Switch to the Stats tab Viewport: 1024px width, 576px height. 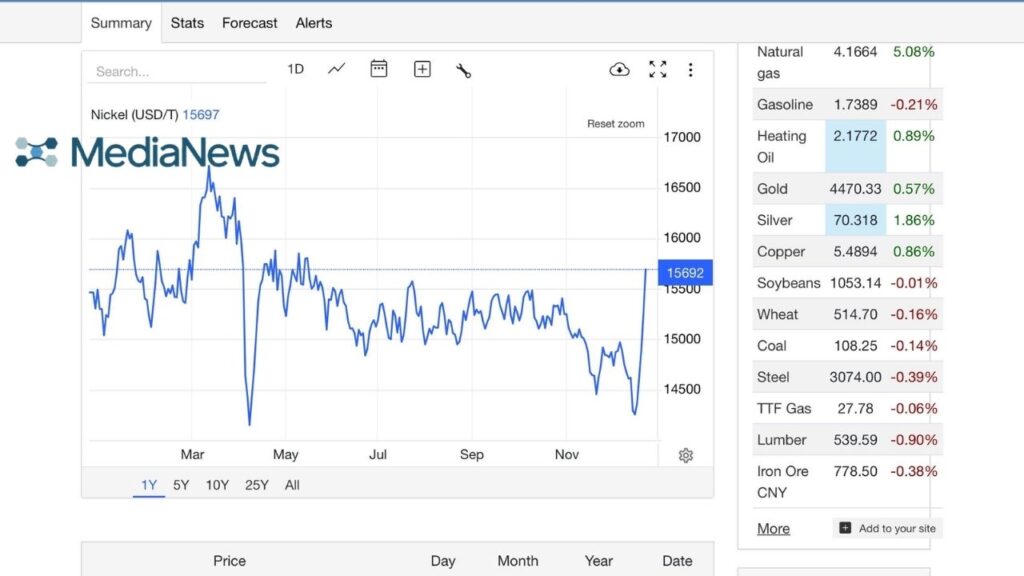[187, 22]
